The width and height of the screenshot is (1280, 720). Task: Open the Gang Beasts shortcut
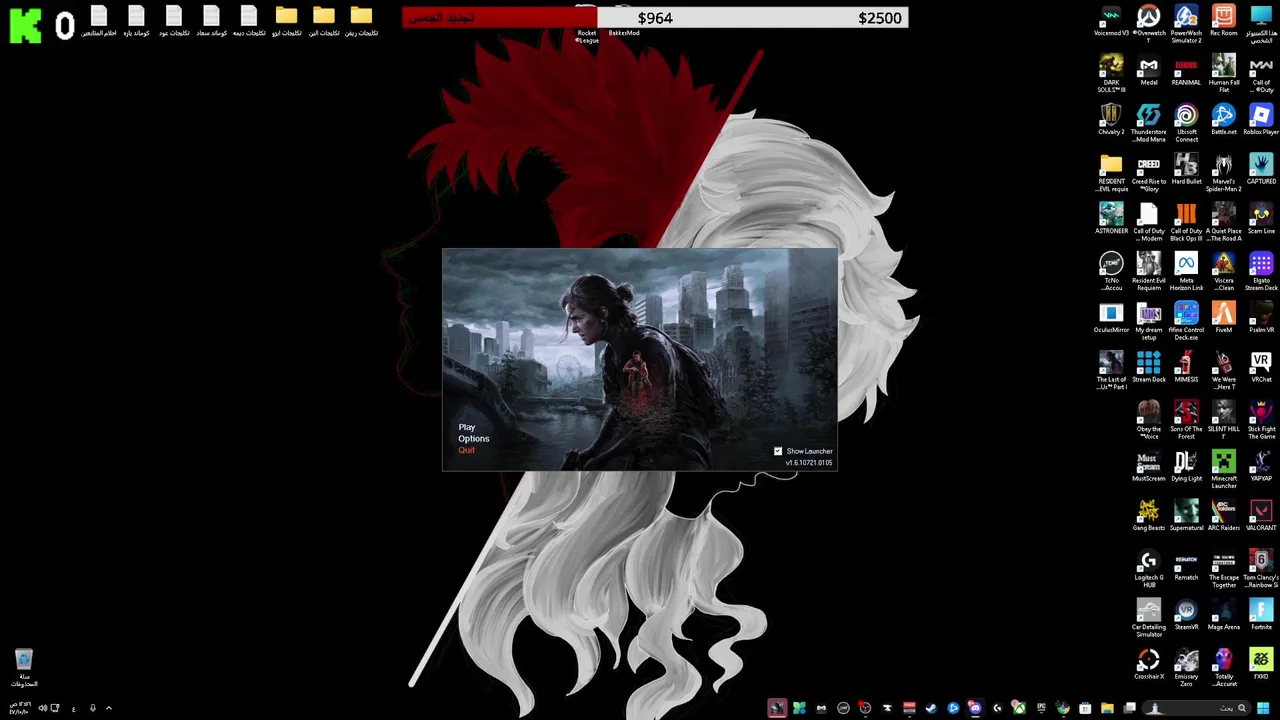(1149, 517)
